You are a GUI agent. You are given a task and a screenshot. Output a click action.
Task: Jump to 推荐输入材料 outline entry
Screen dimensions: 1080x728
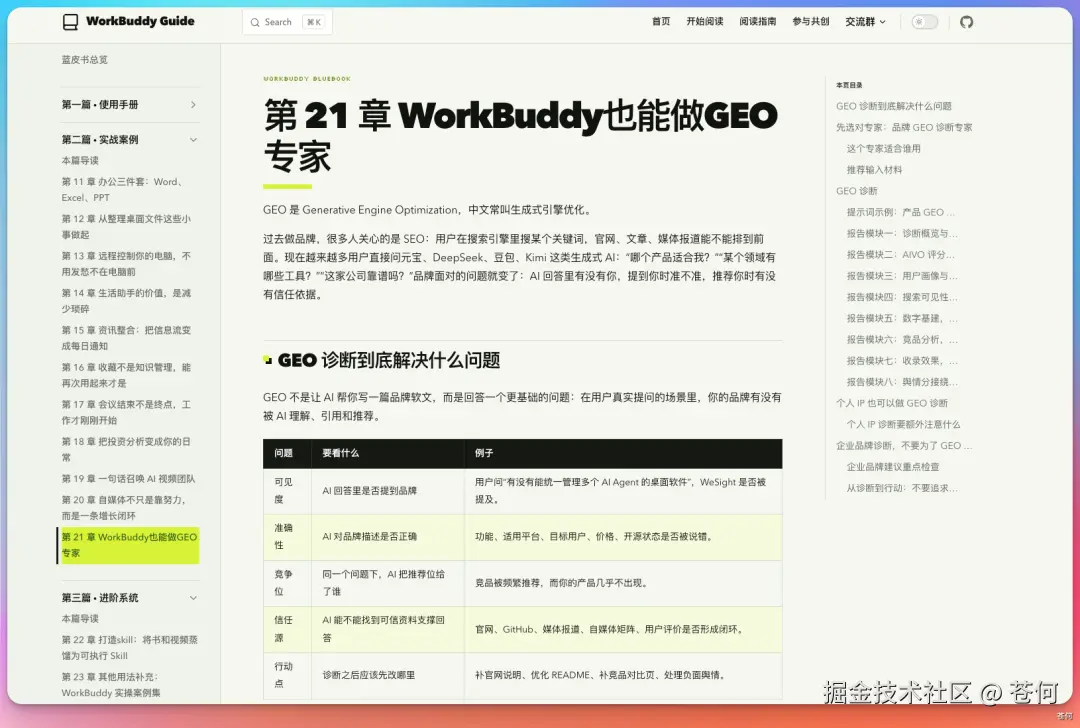tap(874, 170)
